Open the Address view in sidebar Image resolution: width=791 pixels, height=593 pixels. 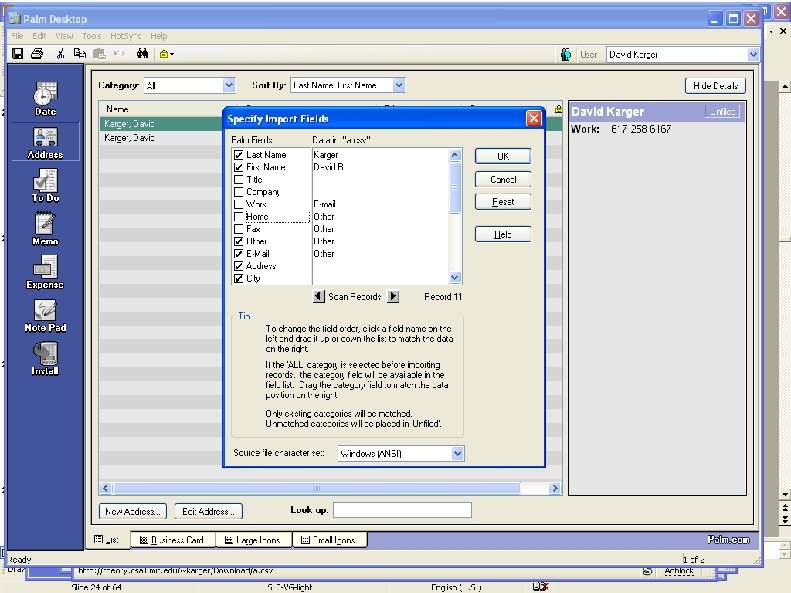point(45,143)
